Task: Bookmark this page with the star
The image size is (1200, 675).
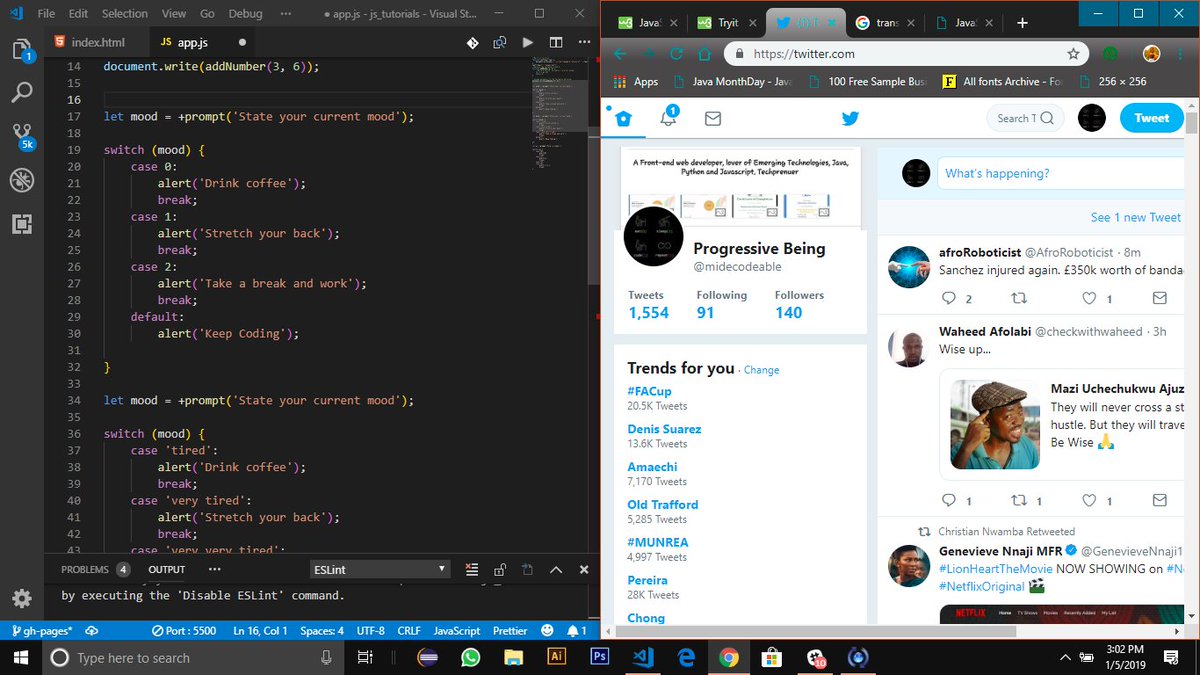Action: (1073, 54)
